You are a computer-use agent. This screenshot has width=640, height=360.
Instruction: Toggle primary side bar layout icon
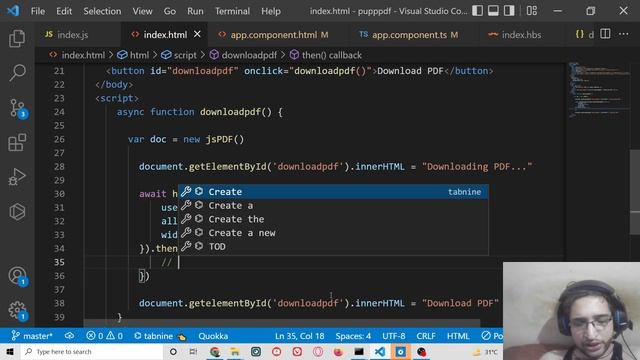[x=477, y=11]
